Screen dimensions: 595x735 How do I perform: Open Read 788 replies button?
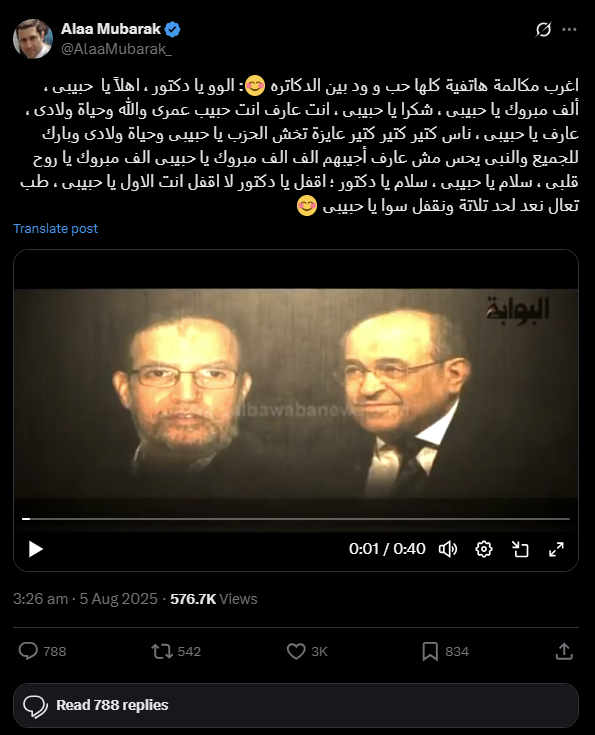[296, 705]
